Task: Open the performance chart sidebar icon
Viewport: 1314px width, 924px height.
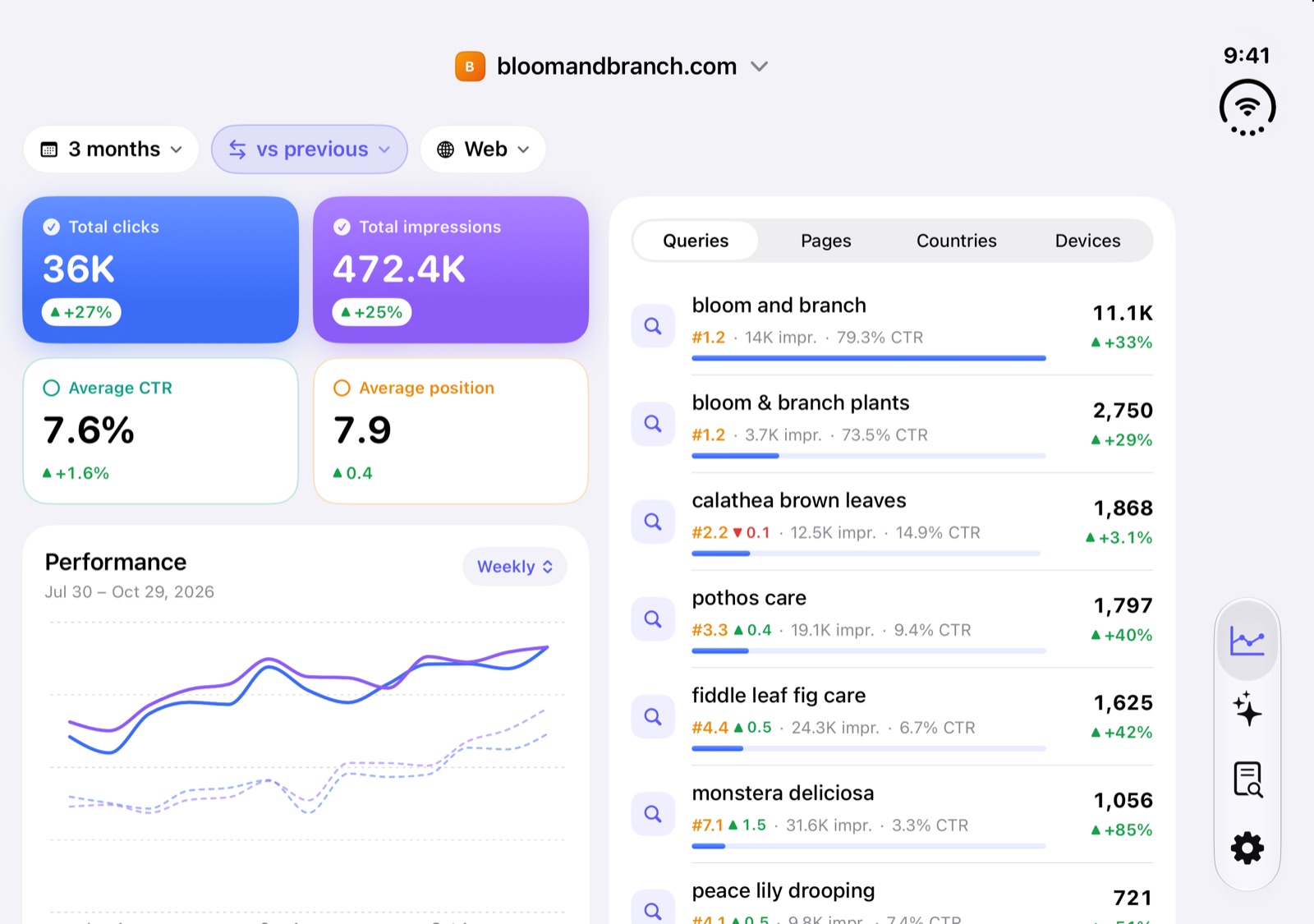Action: coord(1247,641)
